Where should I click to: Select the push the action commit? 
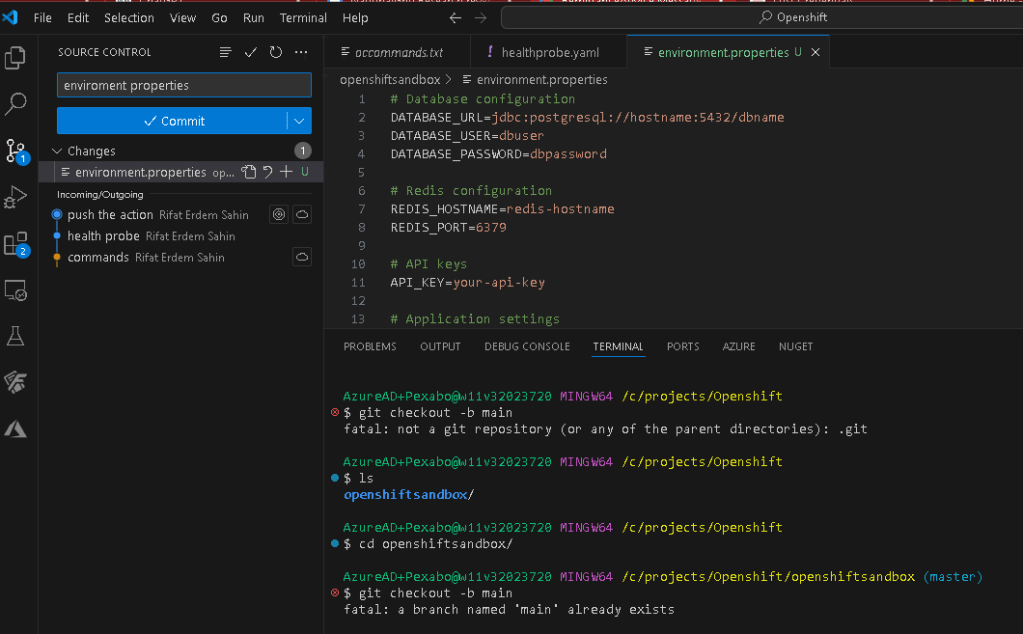(x=181, y=215)
